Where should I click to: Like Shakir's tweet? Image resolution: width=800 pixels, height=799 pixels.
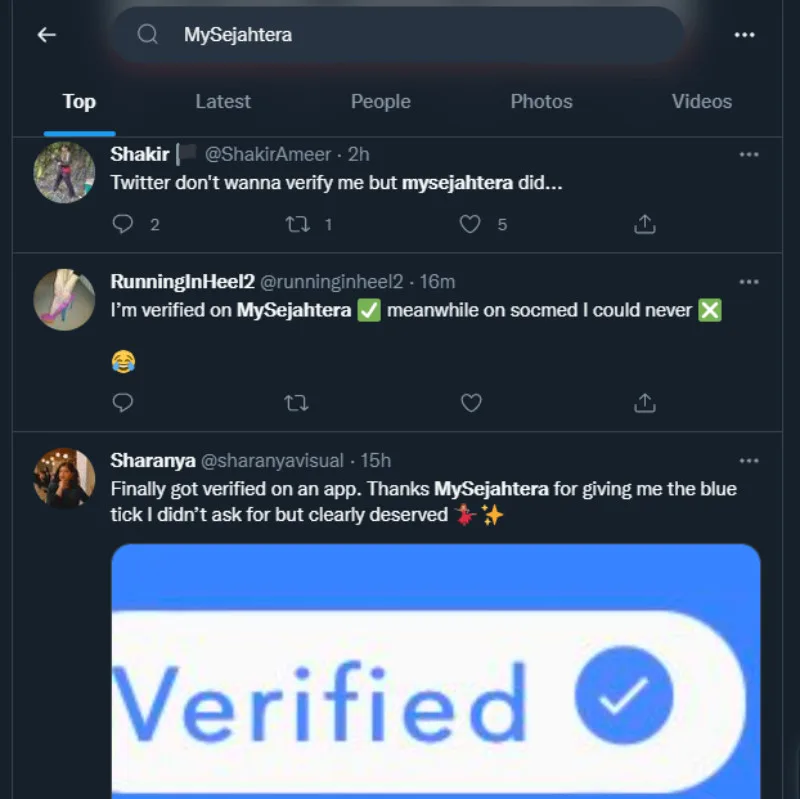[x=470, y=224]
